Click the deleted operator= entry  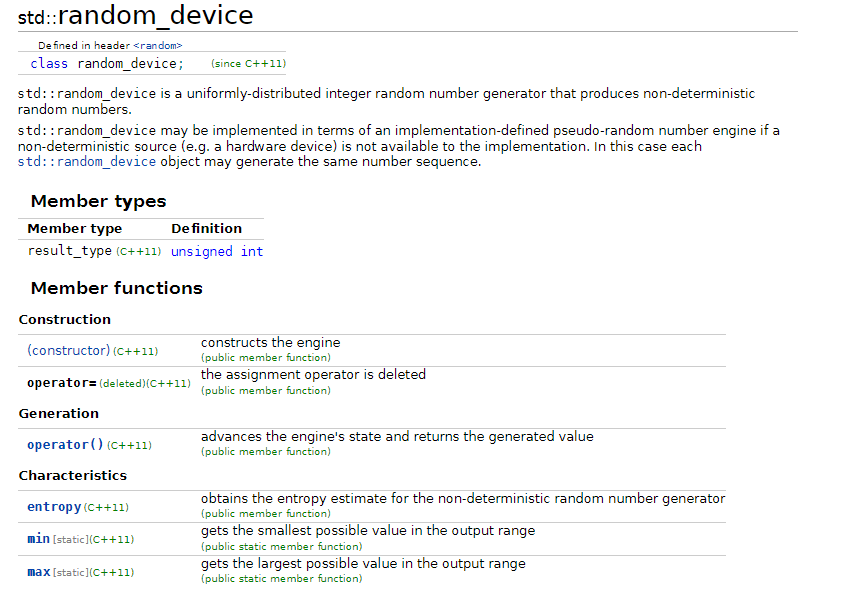[62, 383]
